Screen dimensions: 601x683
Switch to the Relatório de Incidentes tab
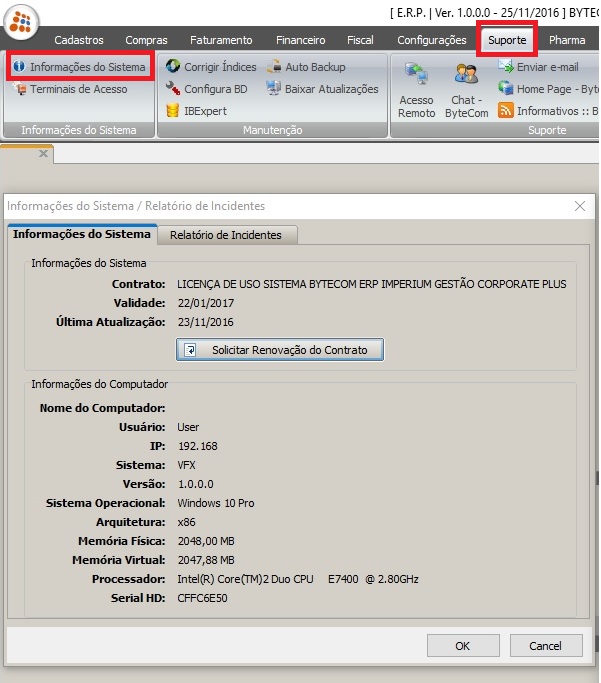226,235
